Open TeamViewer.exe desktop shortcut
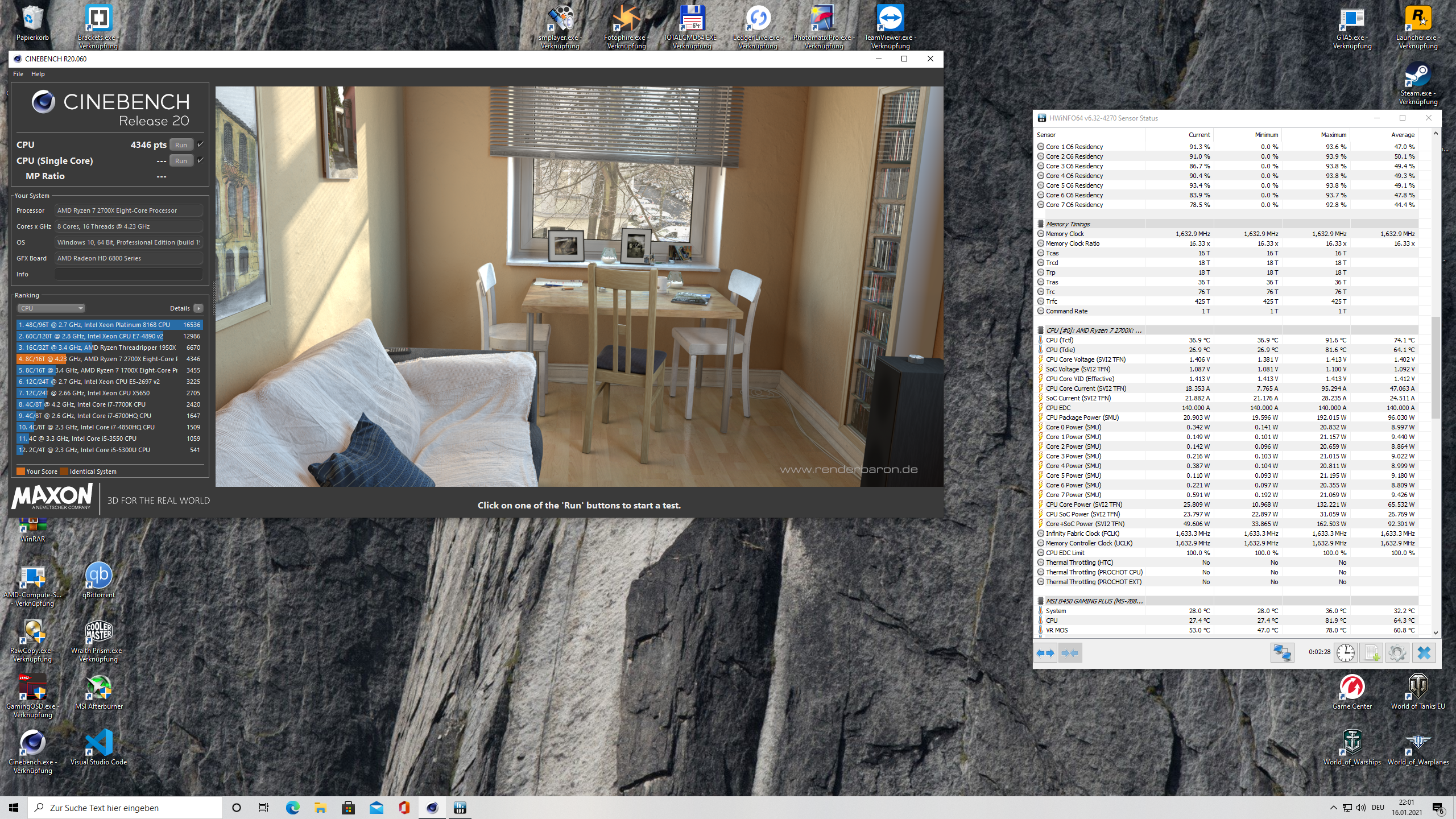The height and width of the screenshot is (819, 1456). coord(890,27)
